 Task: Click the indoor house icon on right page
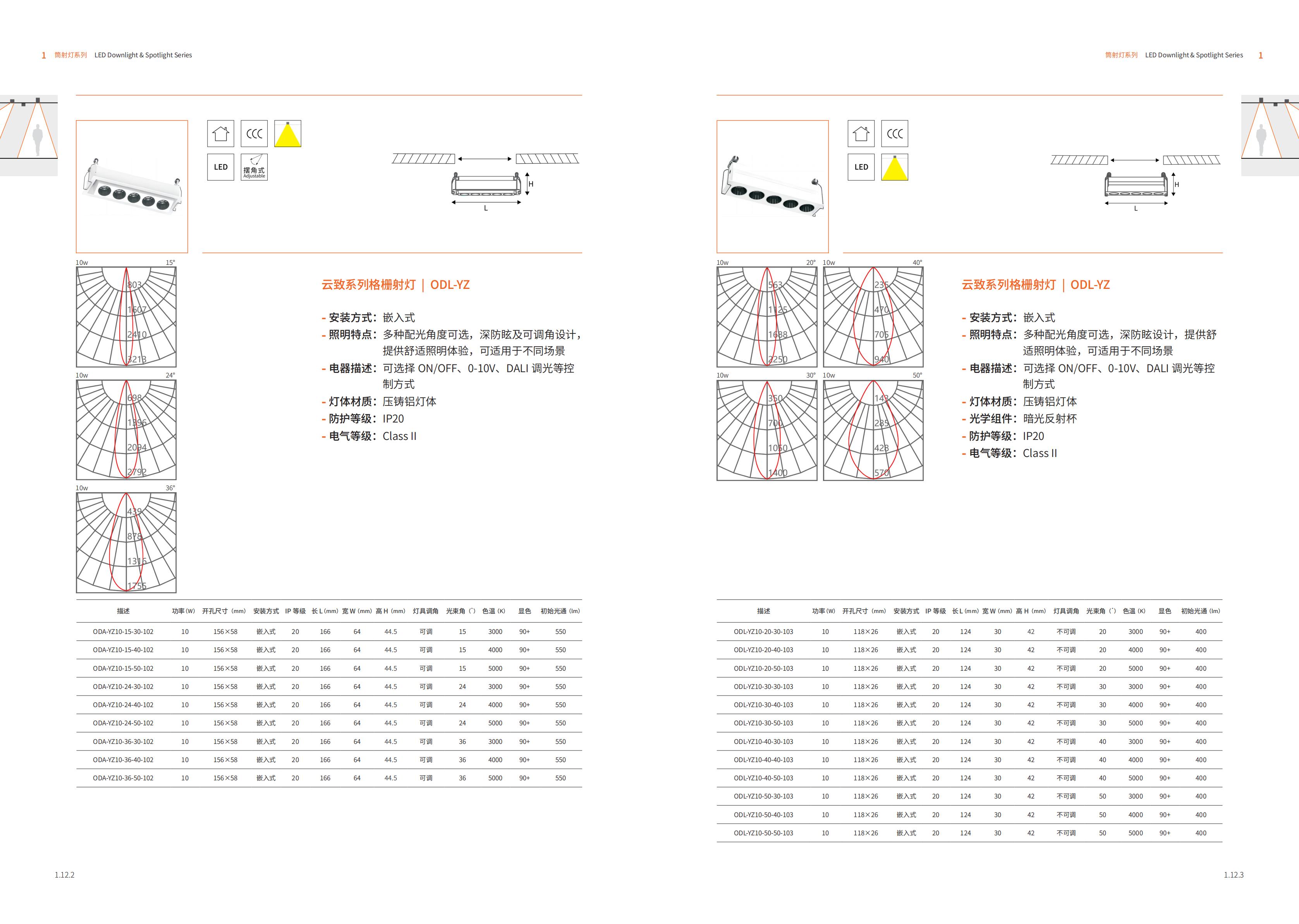[x=861, y=134]
